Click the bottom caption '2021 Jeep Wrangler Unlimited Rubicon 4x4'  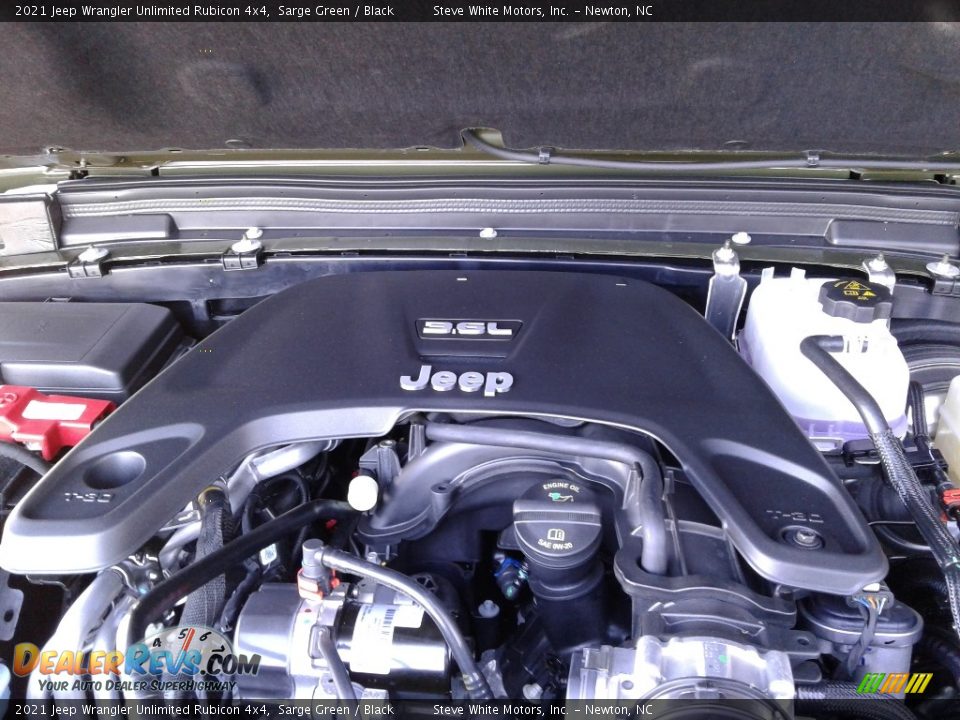(141, 710)
